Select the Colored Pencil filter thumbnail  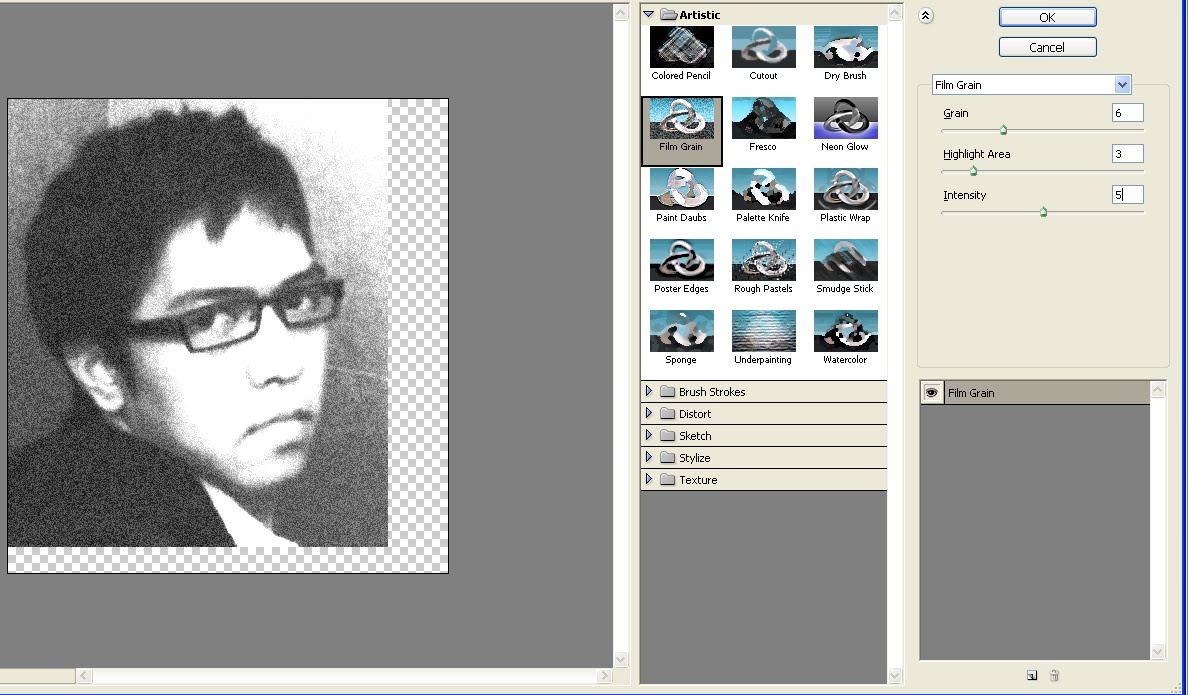click(x=681, y=47)
